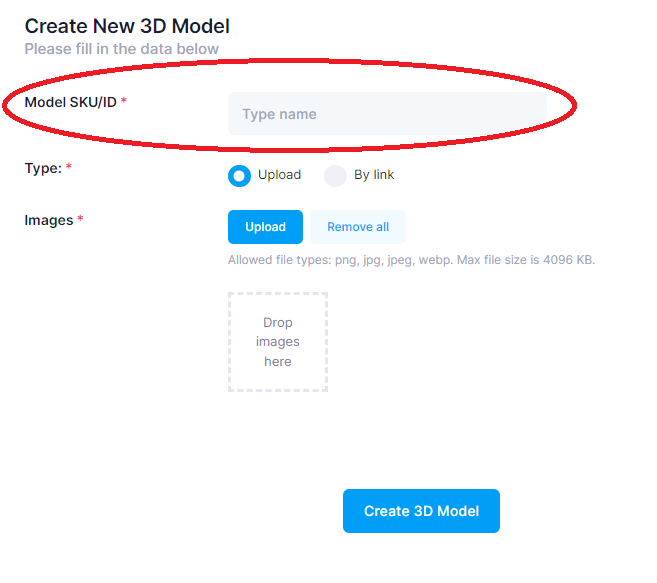Click the red asterisk beside Type:

69,168
